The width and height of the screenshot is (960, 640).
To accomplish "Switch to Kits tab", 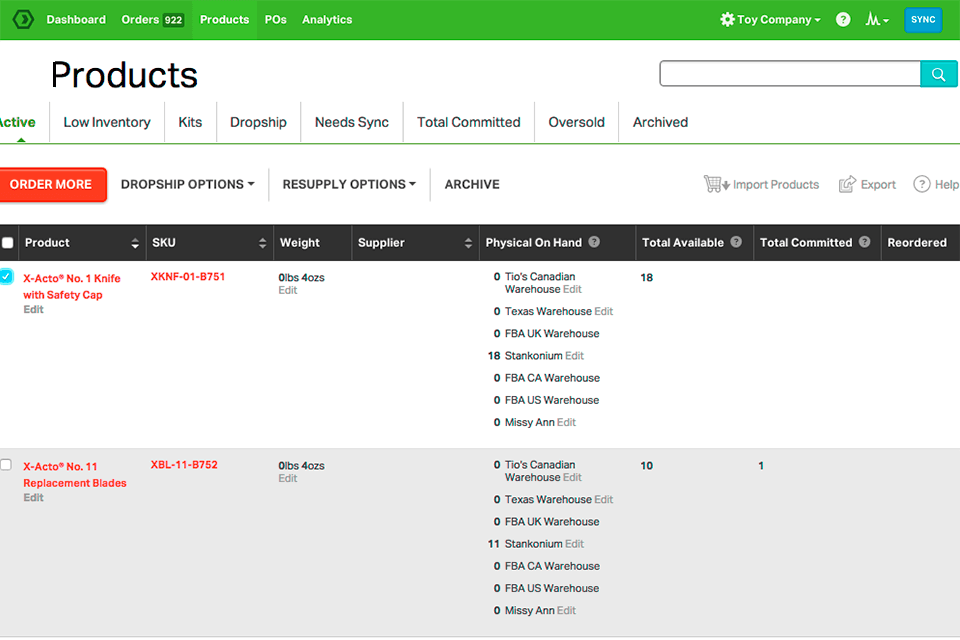I will click(x=190, y=122).
